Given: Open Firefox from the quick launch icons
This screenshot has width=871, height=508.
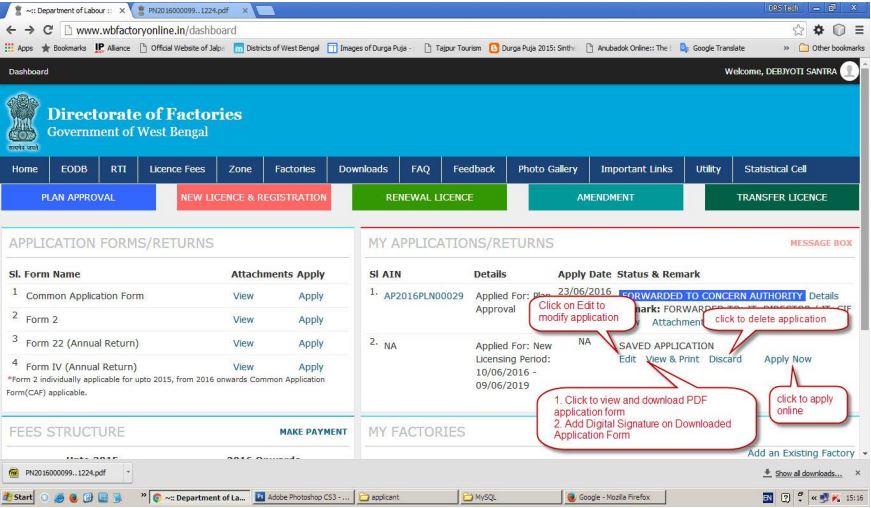Looking at the screenshot, I should point(73,497).
